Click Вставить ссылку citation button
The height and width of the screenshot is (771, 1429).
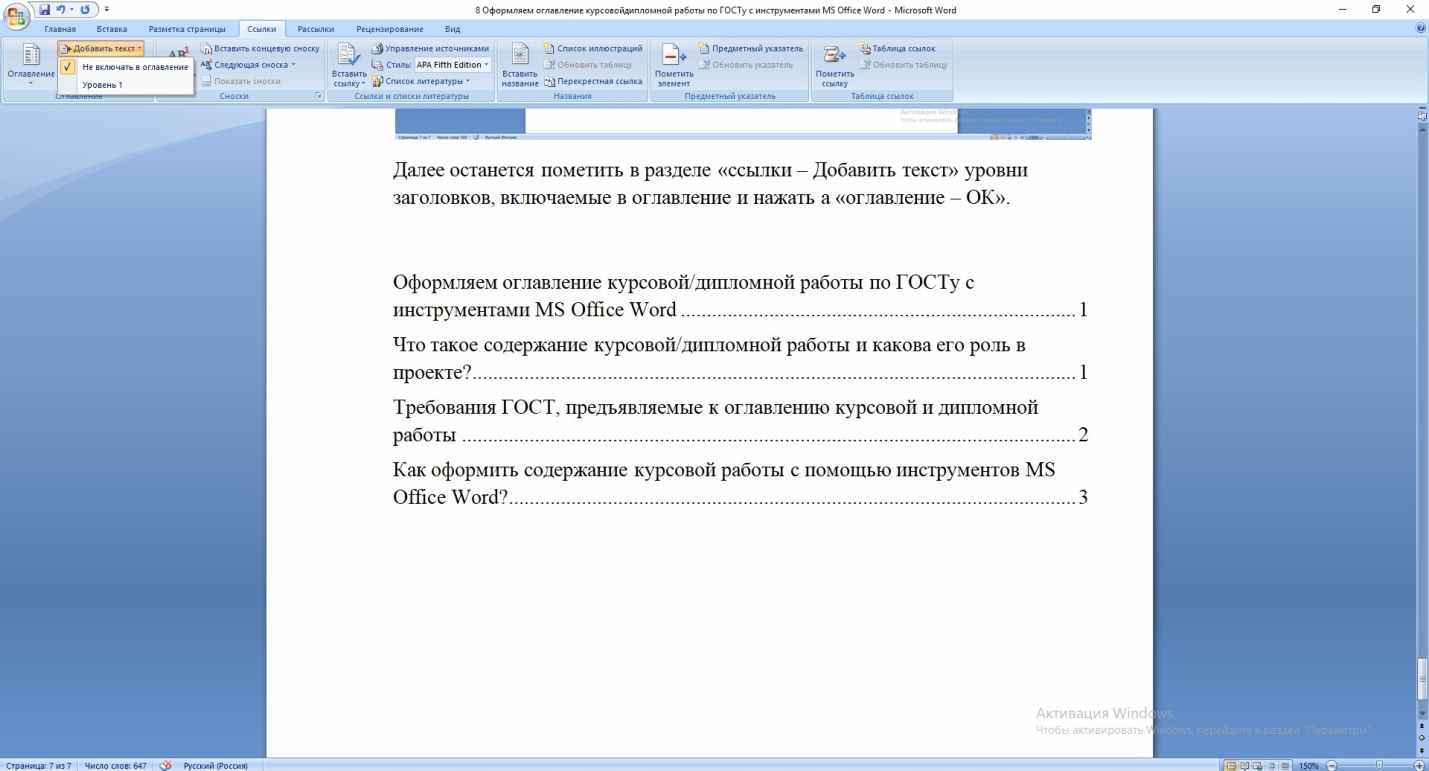(347, 66)
